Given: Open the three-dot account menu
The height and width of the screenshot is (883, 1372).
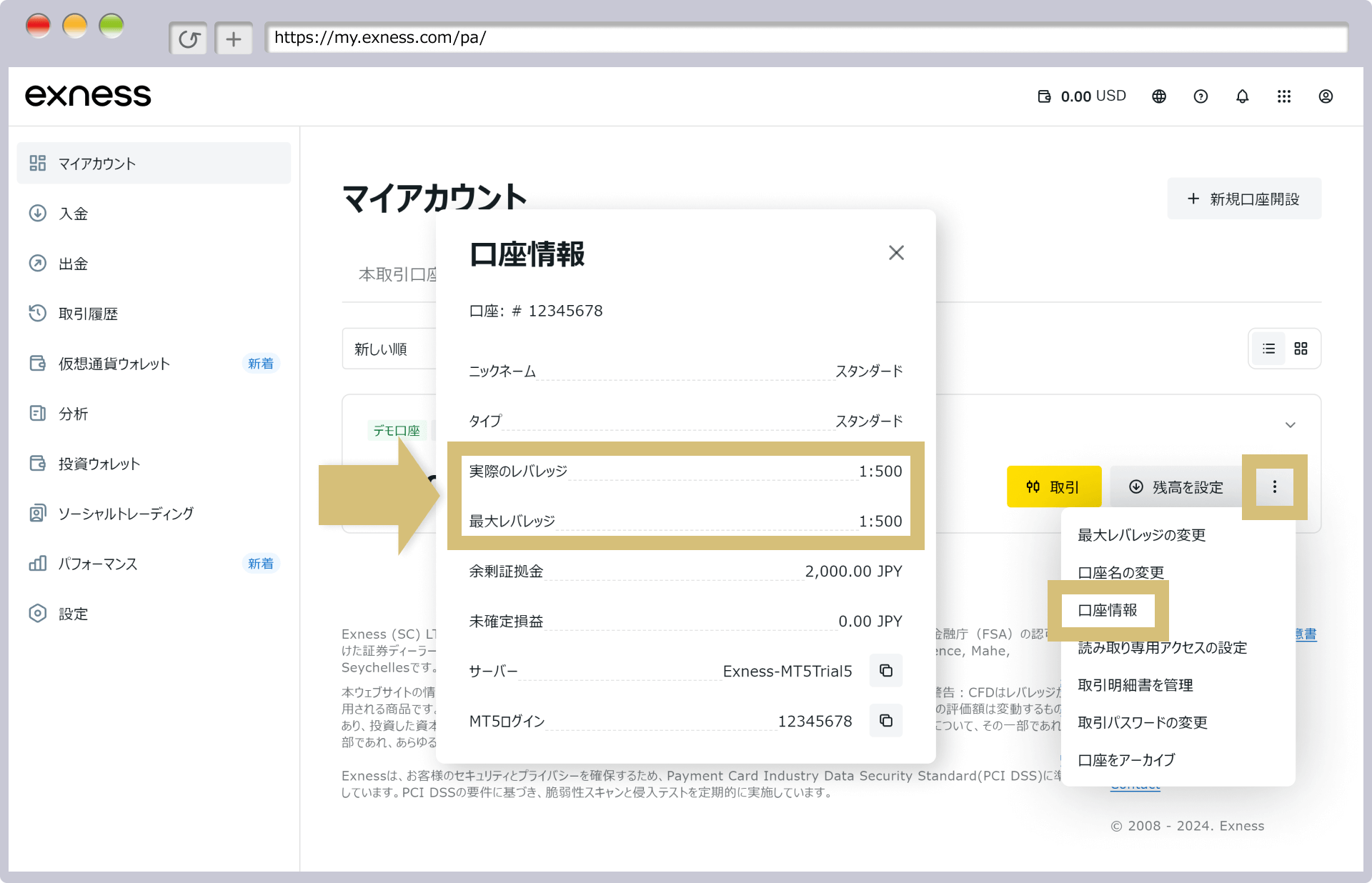Looking at the screenshot, I should click(1275, 487).
